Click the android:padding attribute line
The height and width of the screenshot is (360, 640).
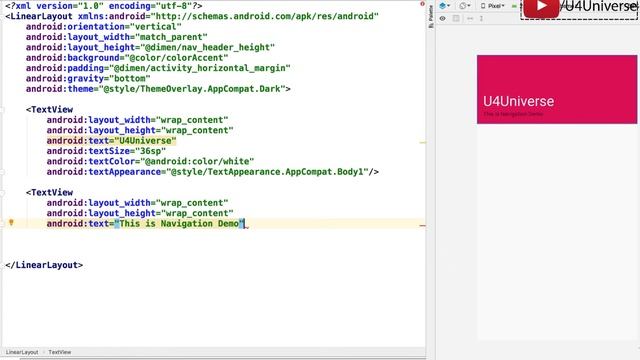point(158,68)
